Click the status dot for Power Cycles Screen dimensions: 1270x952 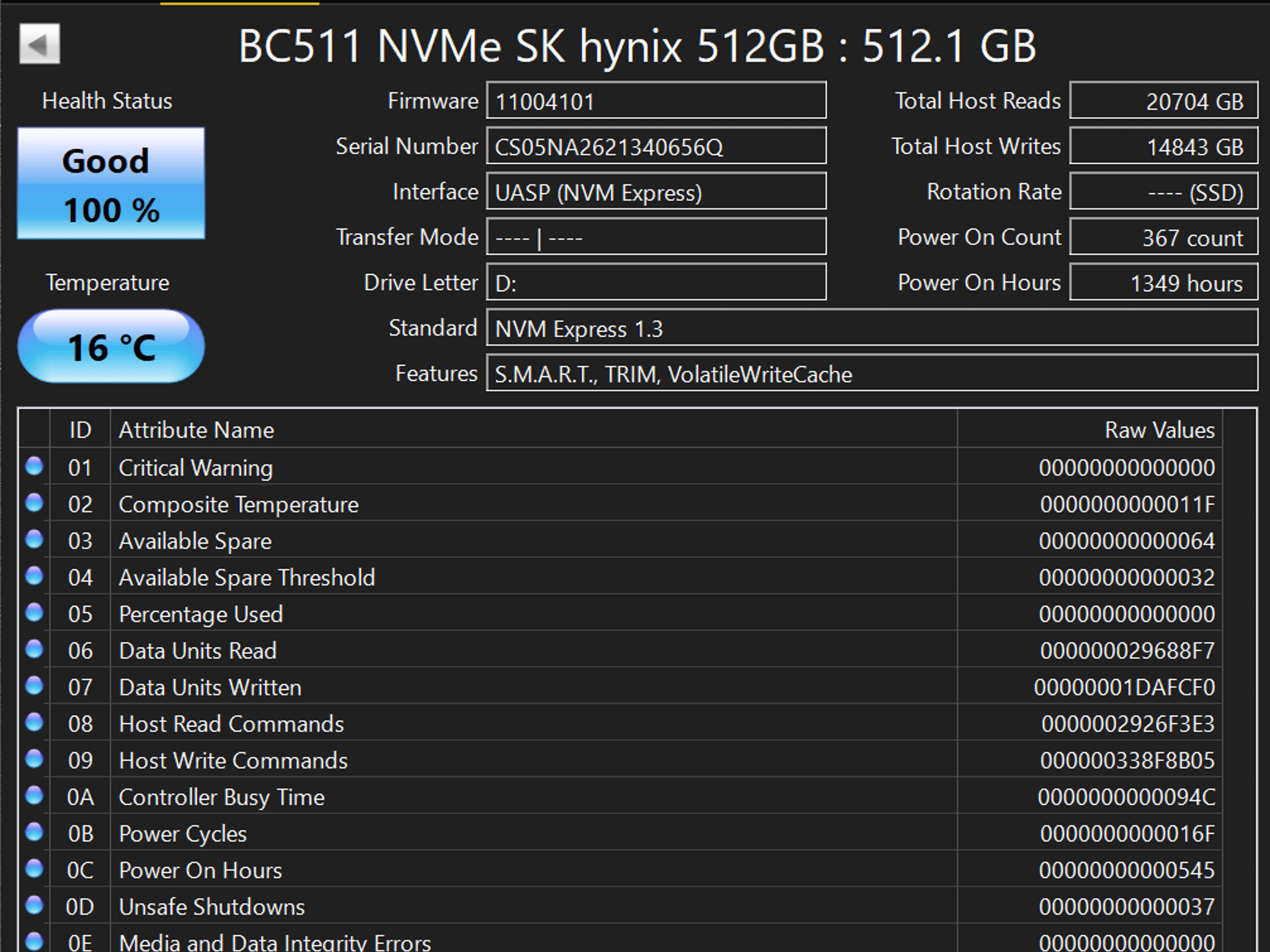pos(34,832)
